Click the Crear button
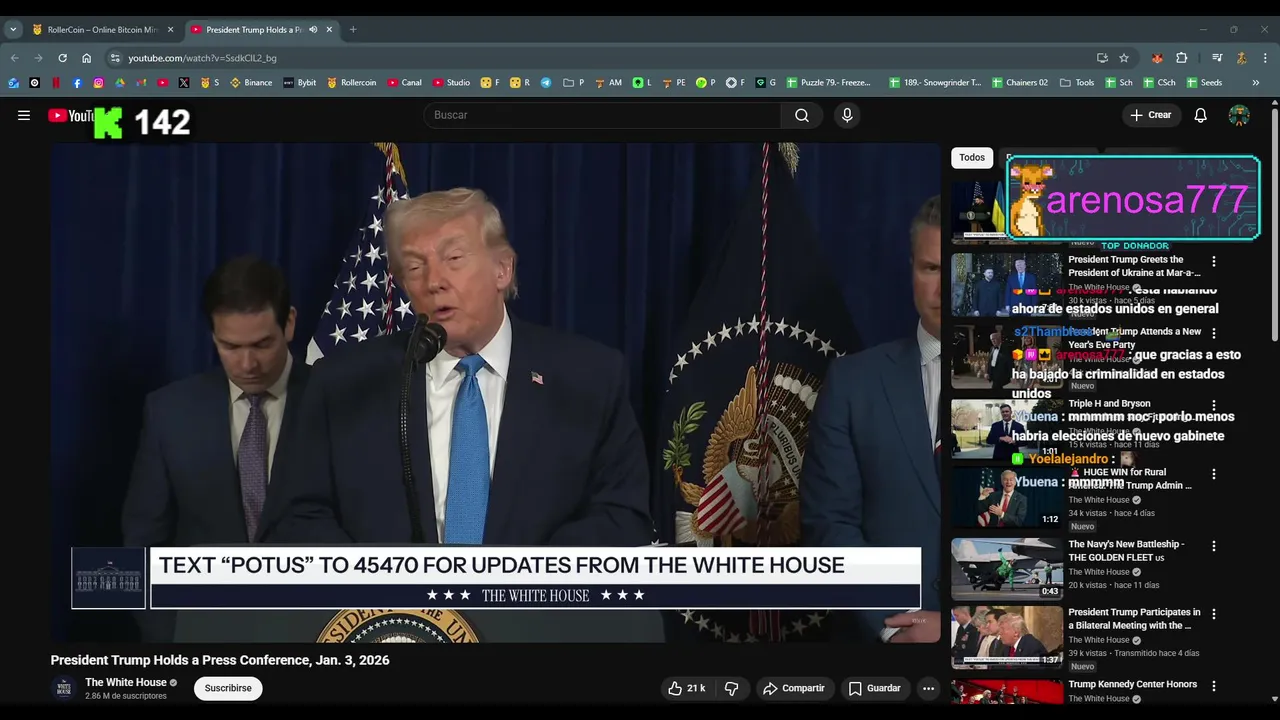This screenshot has height=720, width=1280. tap(1150, 115)
